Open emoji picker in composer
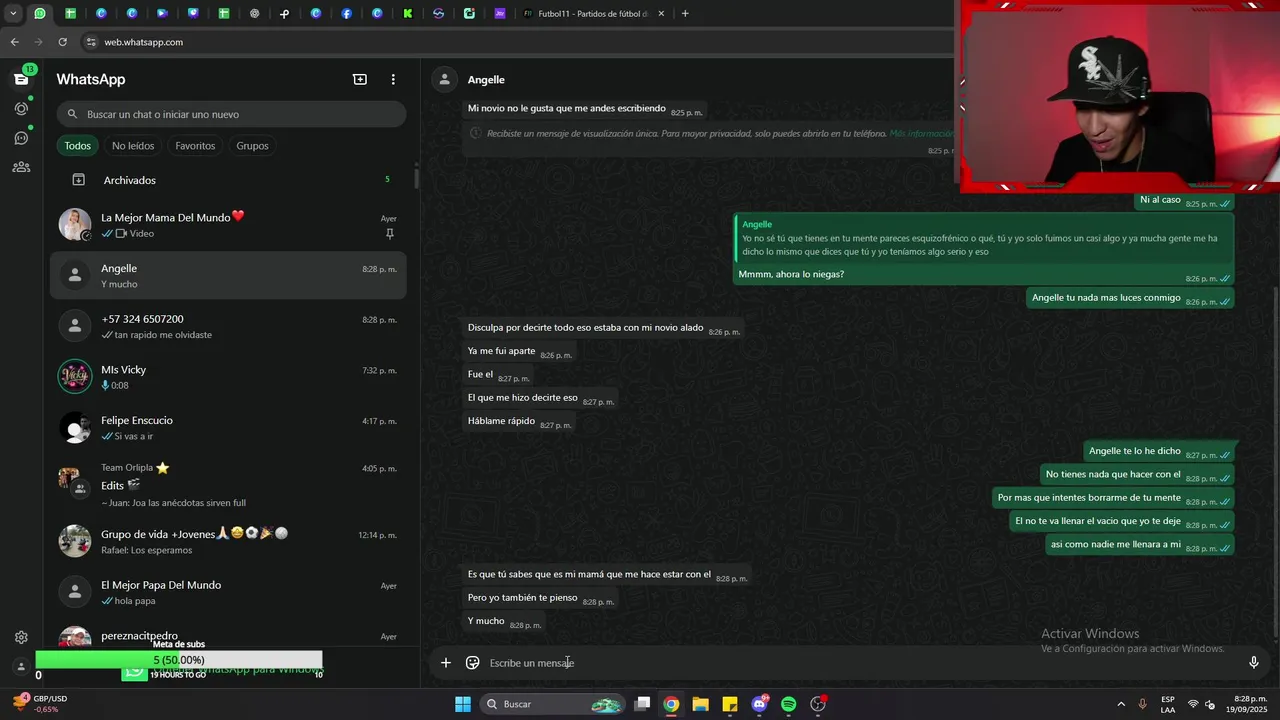Screen dimensions: 1280x720 (x=473, y=662)
